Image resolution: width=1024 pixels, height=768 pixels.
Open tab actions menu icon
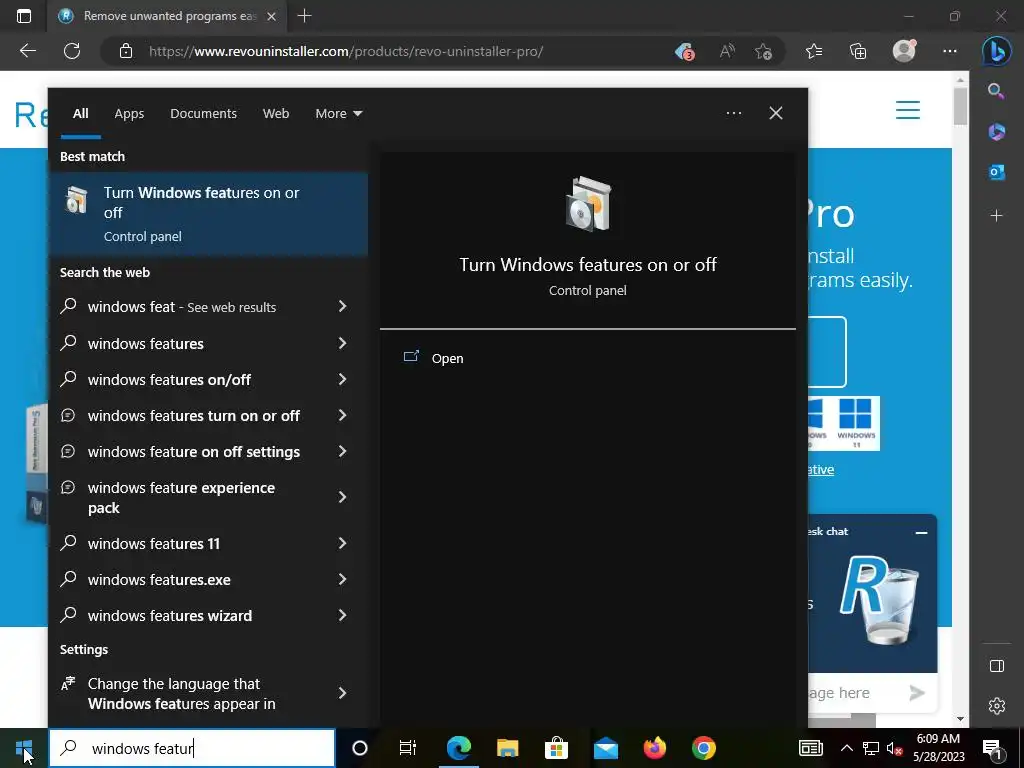click(24, 16)
